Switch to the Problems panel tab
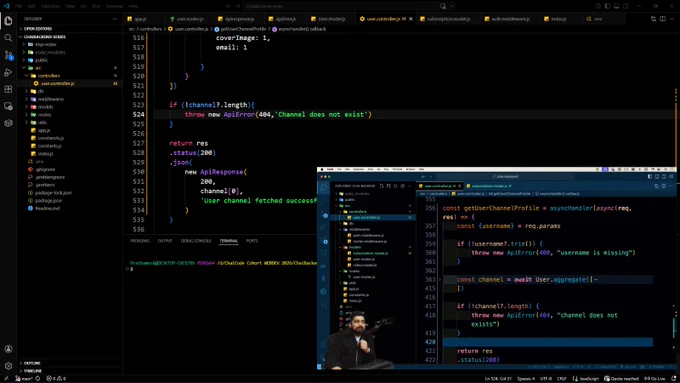Screen dimensions: 680x383 click(140, 241)
